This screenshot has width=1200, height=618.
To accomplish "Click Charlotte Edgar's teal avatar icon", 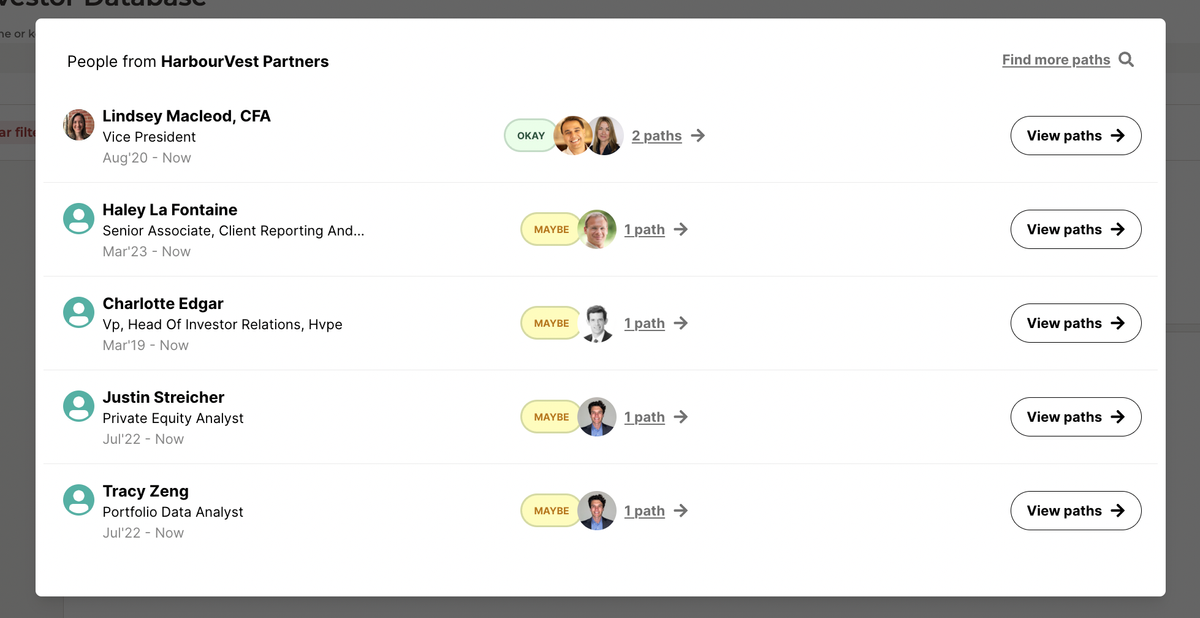I will pos(79,313).
